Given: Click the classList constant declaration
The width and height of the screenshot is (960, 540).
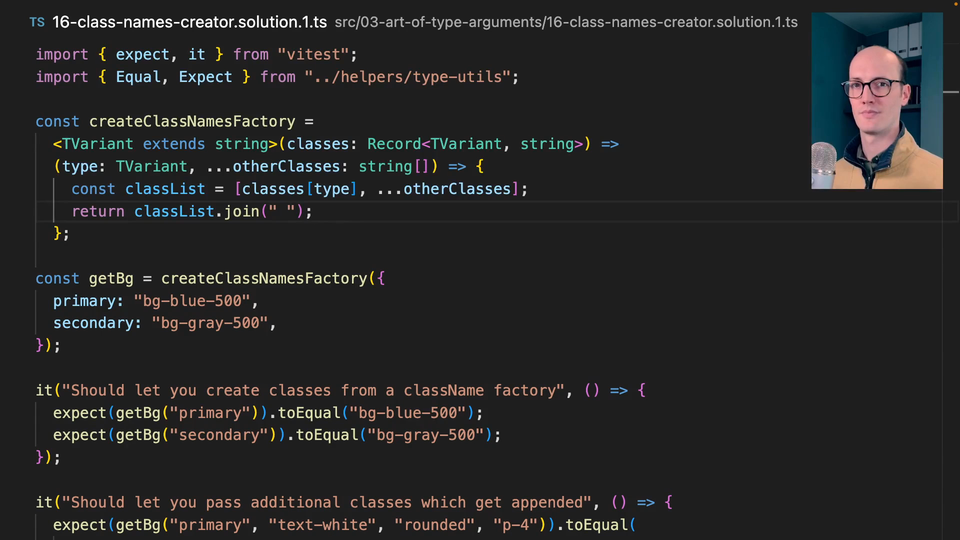Looking at the screenshot, I should coord(165,189).
